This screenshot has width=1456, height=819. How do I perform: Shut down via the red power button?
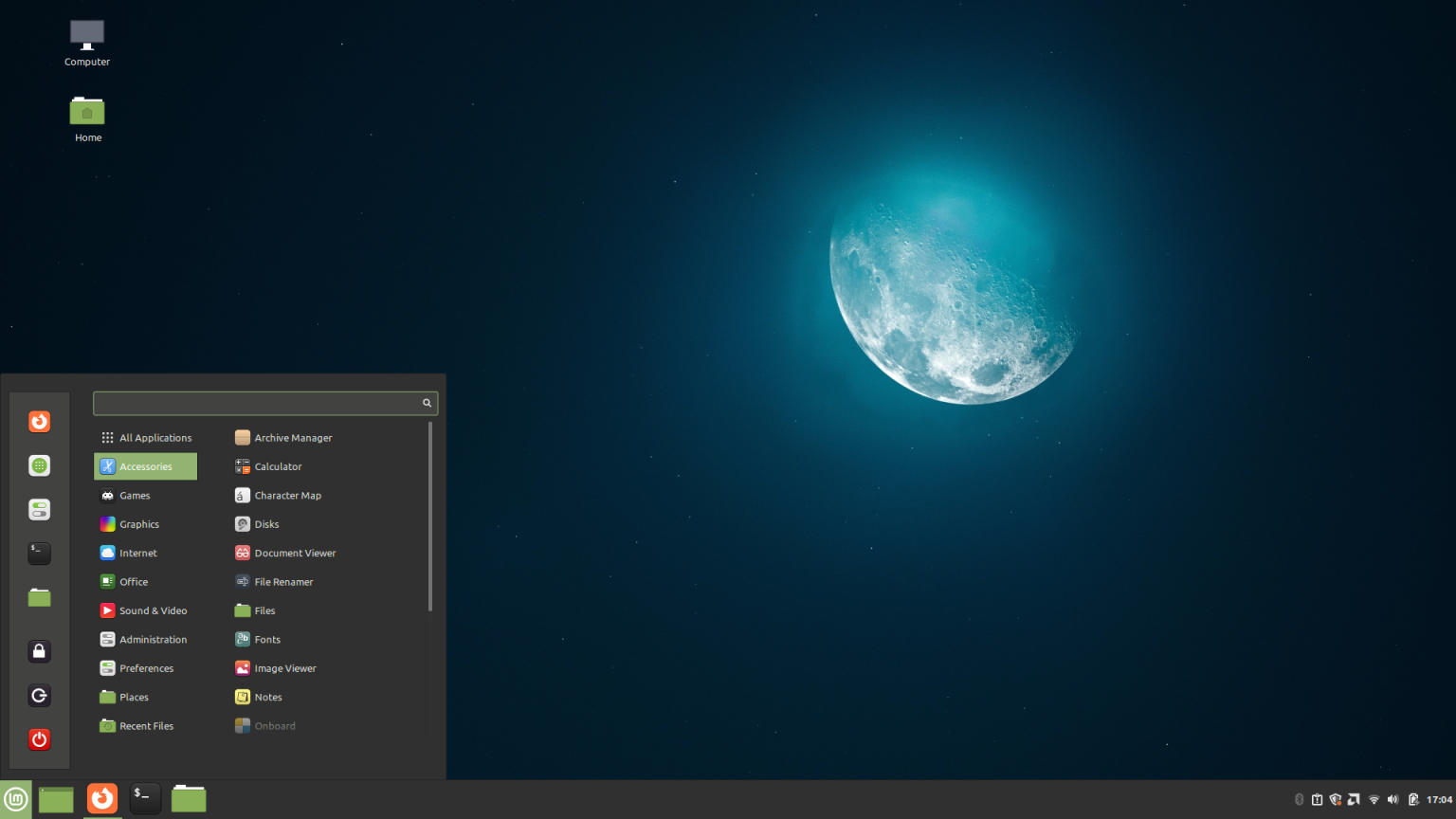[x=39, y=739]
